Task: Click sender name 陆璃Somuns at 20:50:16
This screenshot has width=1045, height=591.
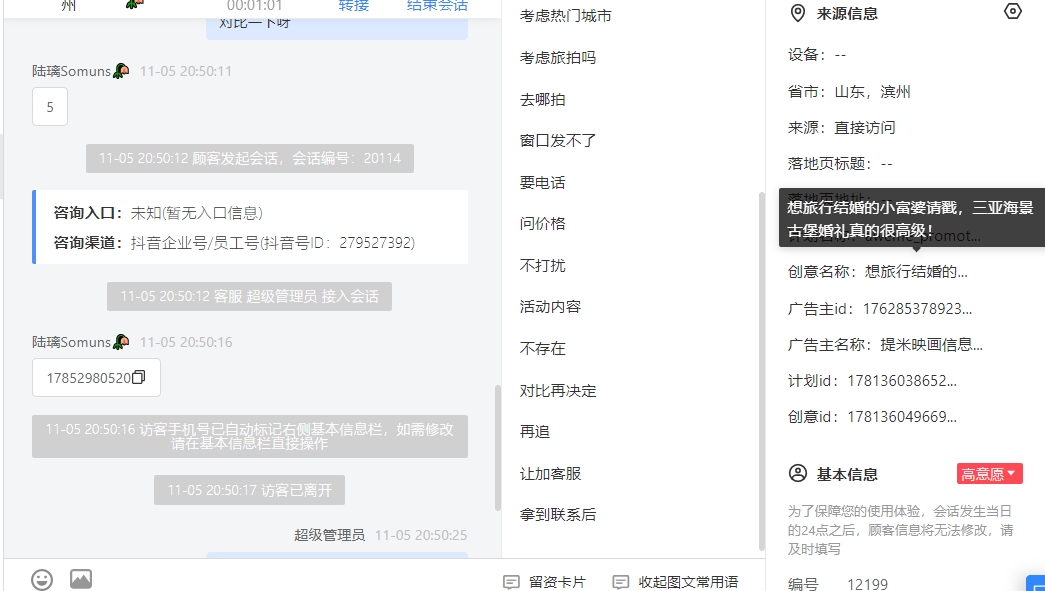Action: click(72, 342)
